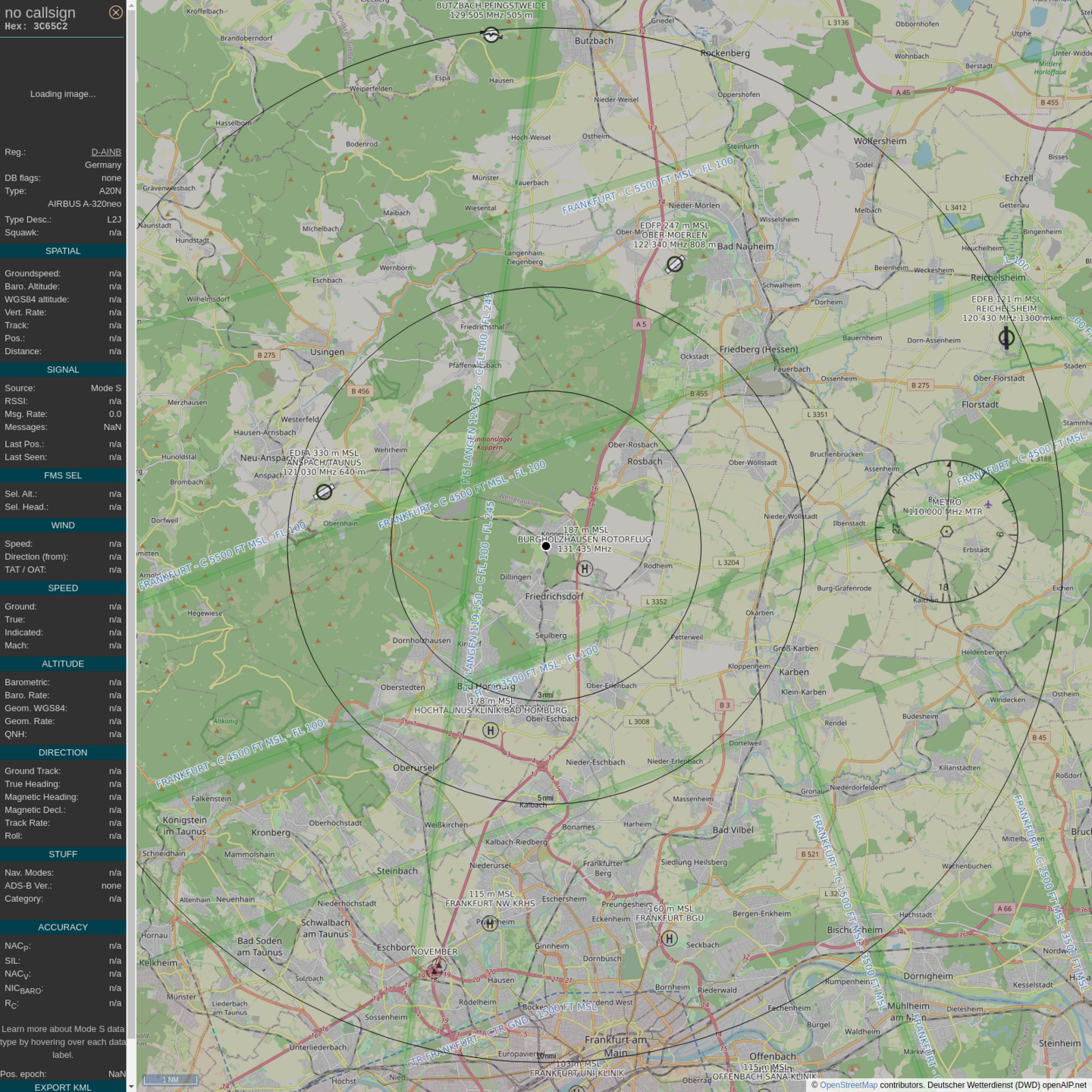The image size is (1092, 1092).
Task: Click the NOVEMBER reporting point triangle
Action: tap(435, 968)
